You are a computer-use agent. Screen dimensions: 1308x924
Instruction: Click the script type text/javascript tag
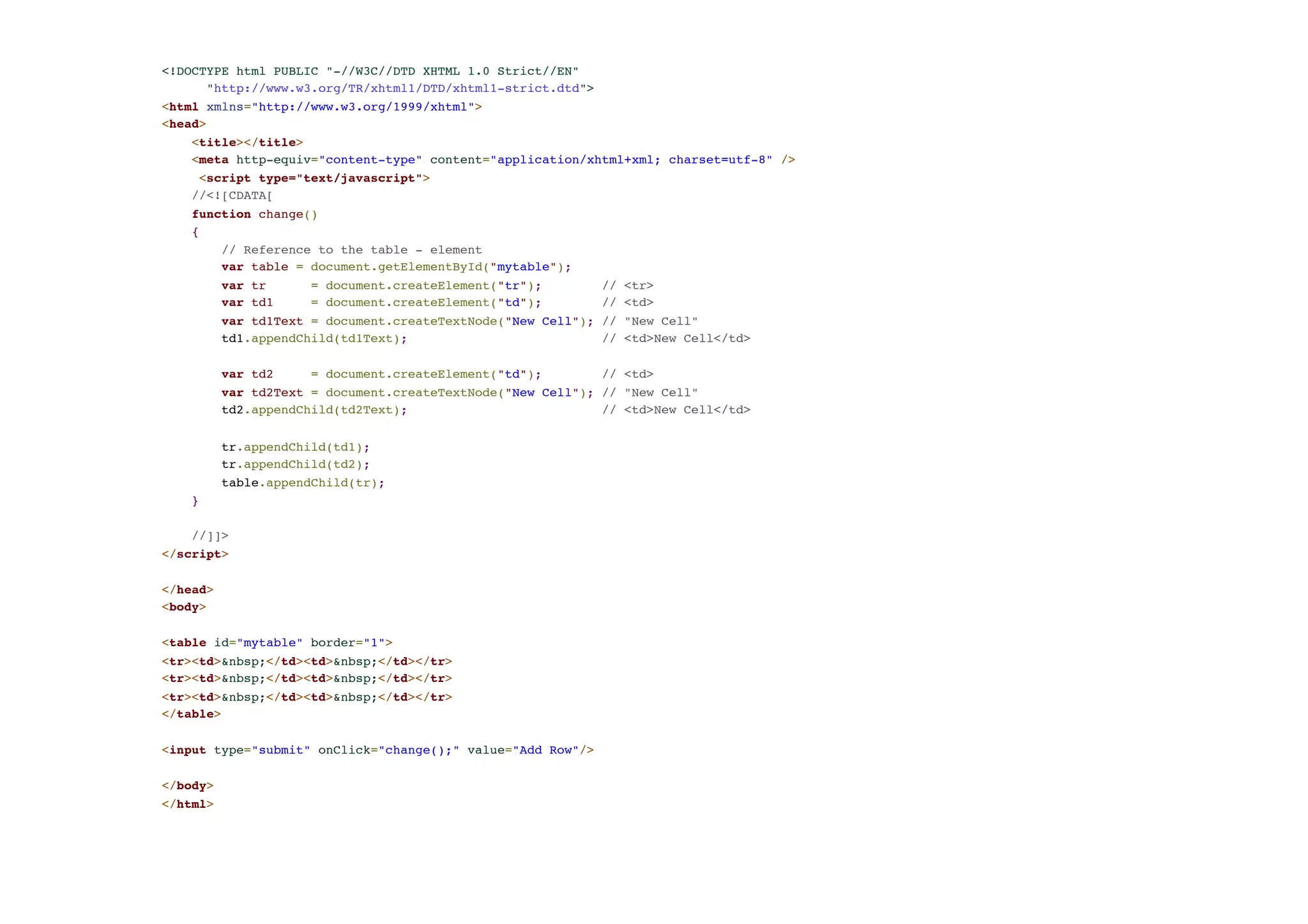click(314, 178)
